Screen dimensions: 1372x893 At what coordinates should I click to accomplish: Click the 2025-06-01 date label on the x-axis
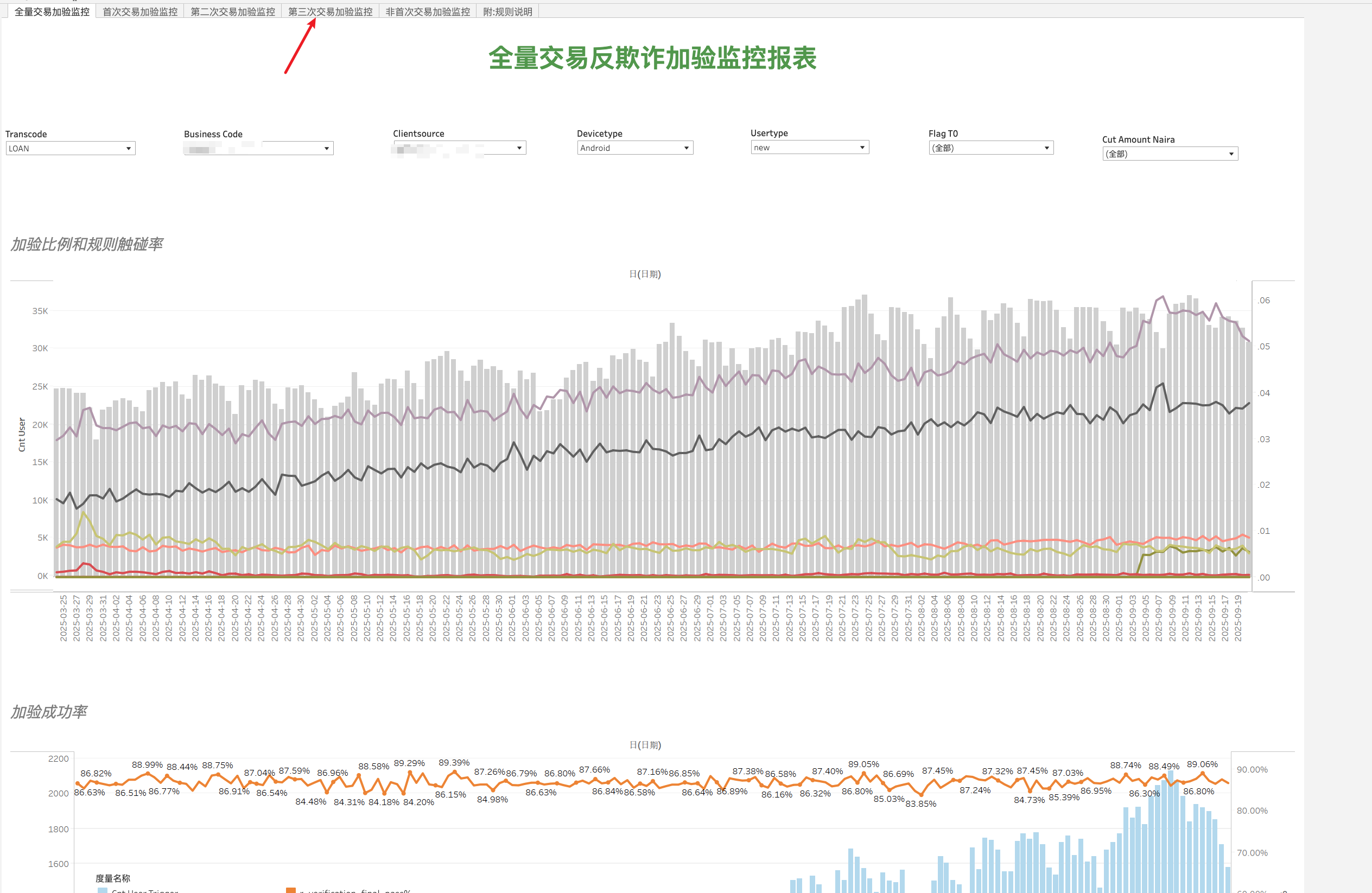coord(512,618)
